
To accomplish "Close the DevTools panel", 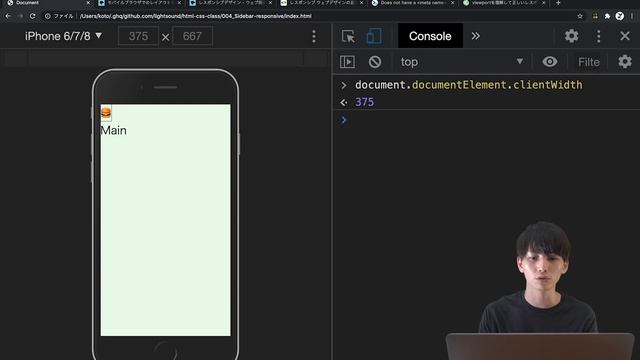I will coord(625,36).
